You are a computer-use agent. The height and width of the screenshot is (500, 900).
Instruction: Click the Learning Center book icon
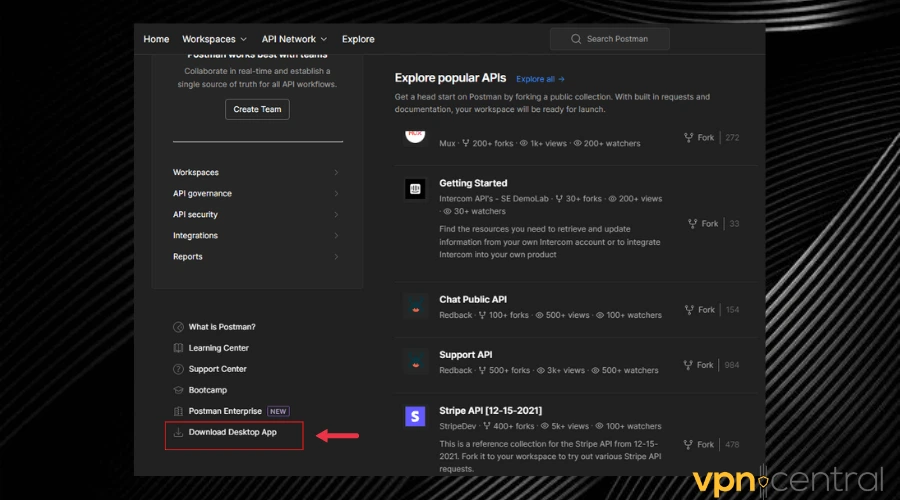179,348
